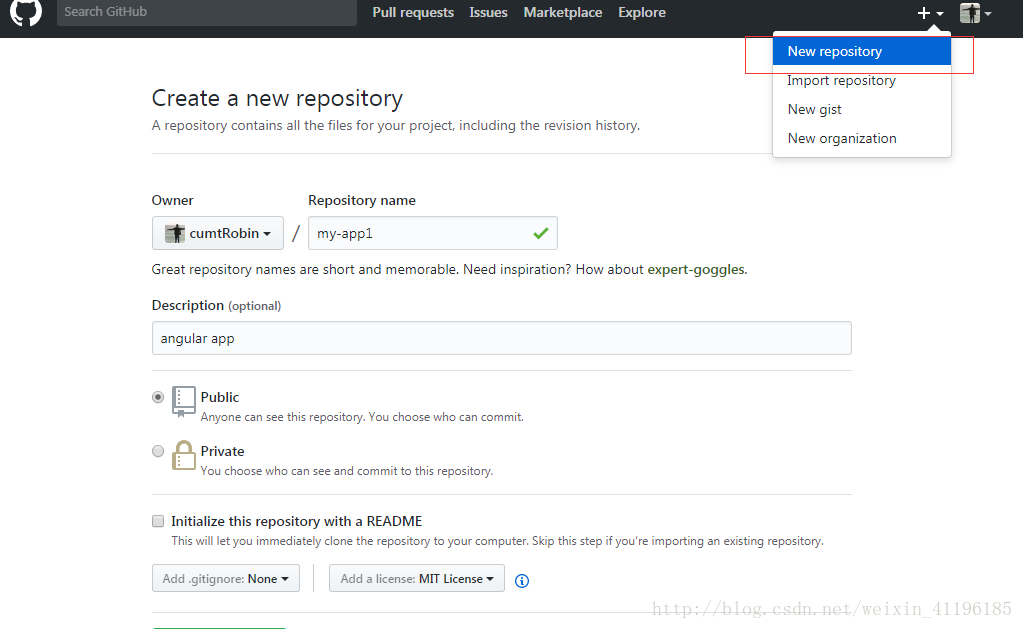
Task: Open the plus create-new menu icon
Action: point(930,13)
